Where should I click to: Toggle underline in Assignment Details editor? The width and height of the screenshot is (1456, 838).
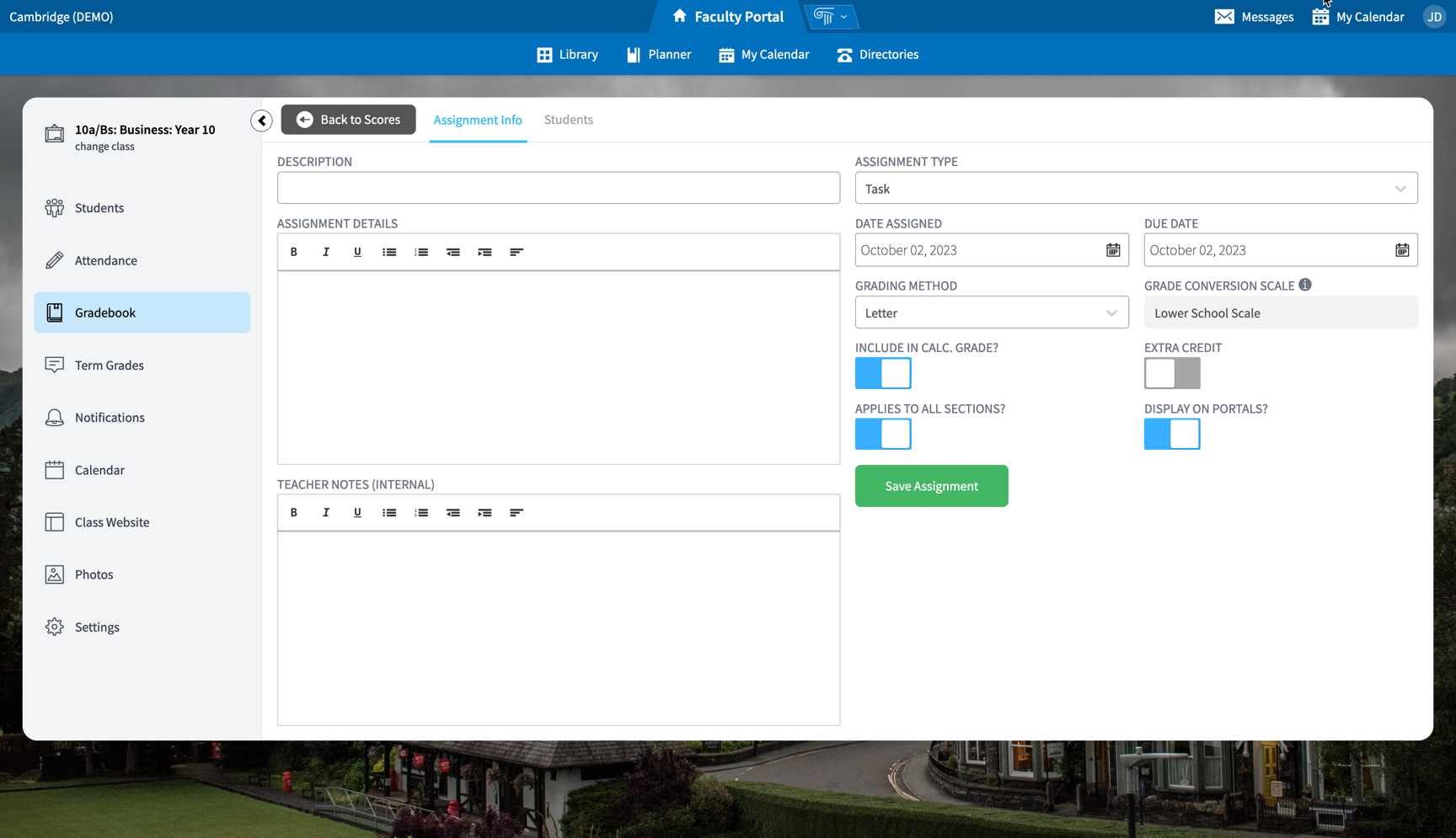tap(357, 252)
